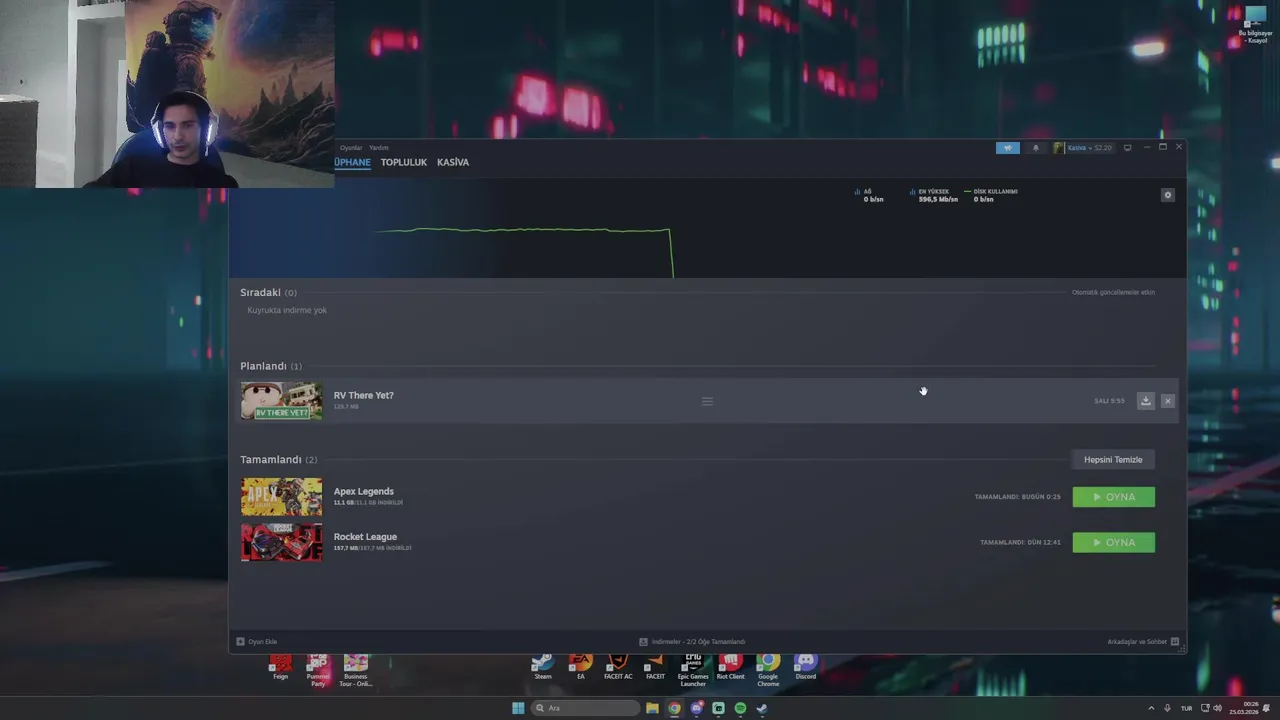Open the Oyunlar menu
This screenshot has height=720, width=1280.
[351, 148]
